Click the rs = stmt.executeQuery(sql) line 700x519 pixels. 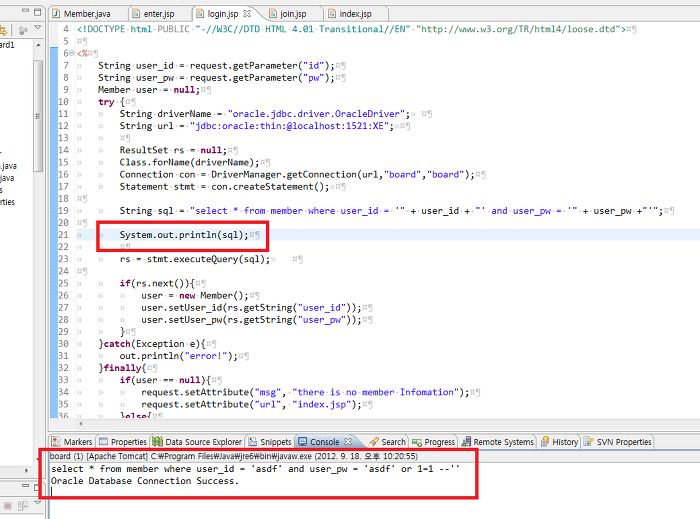[195, 259]
